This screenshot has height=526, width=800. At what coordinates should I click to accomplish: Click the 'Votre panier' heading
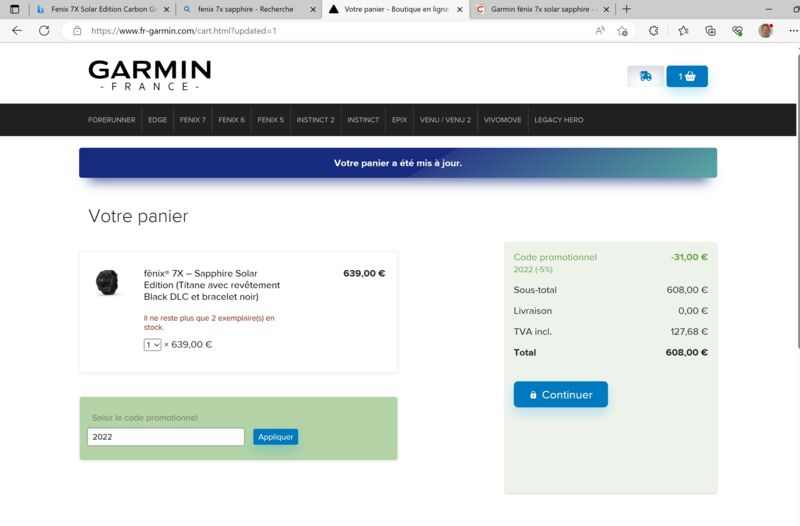point(138,216)
